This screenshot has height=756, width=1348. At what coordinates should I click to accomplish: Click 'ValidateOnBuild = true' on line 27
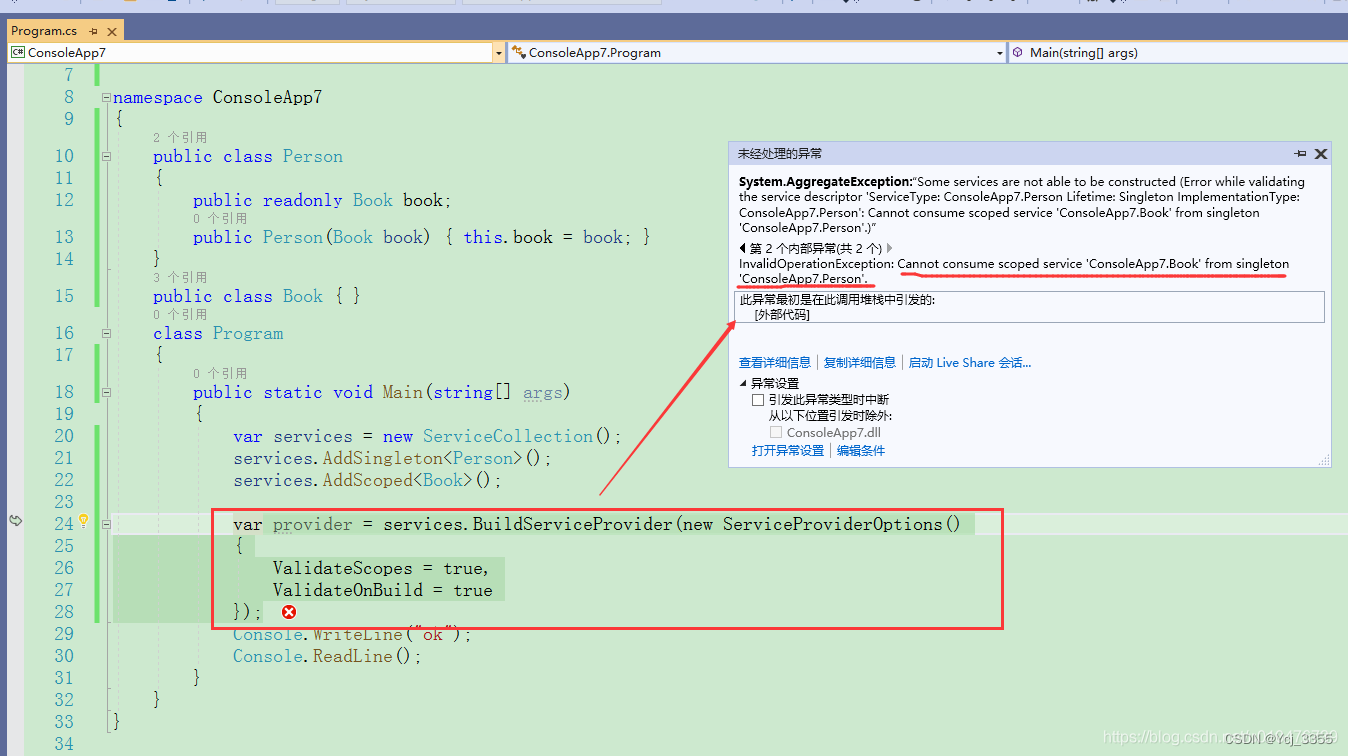click(383, 590)
